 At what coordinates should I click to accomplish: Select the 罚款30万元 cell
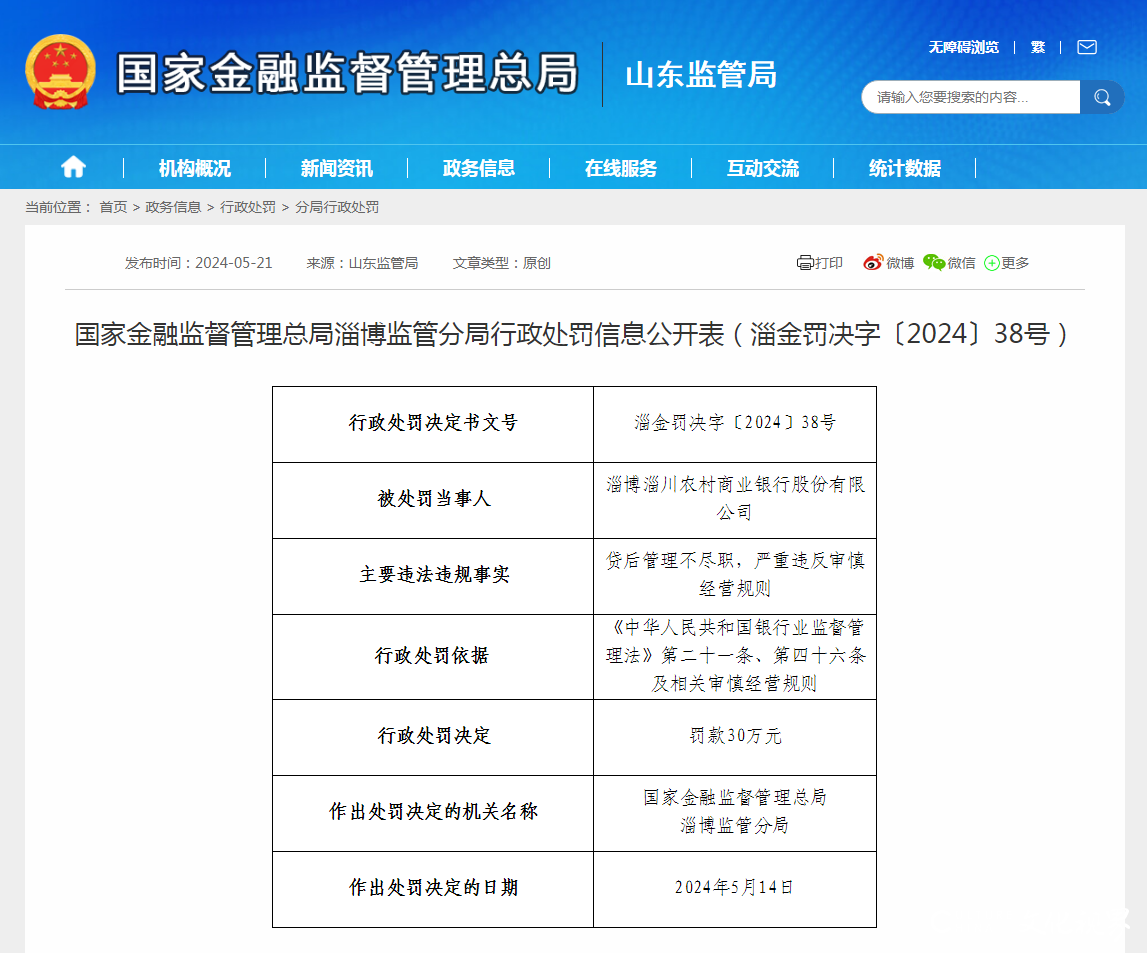[x=734, y=737]
